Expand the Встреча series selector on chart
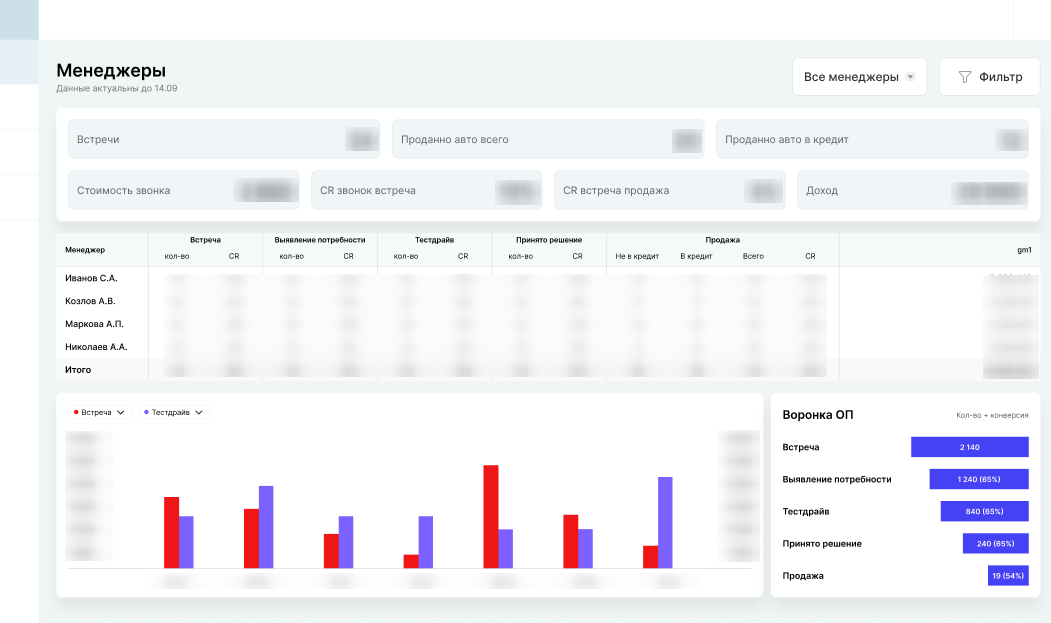The height and width of the screenshot is (623, 1051). [x=100, y=412]
